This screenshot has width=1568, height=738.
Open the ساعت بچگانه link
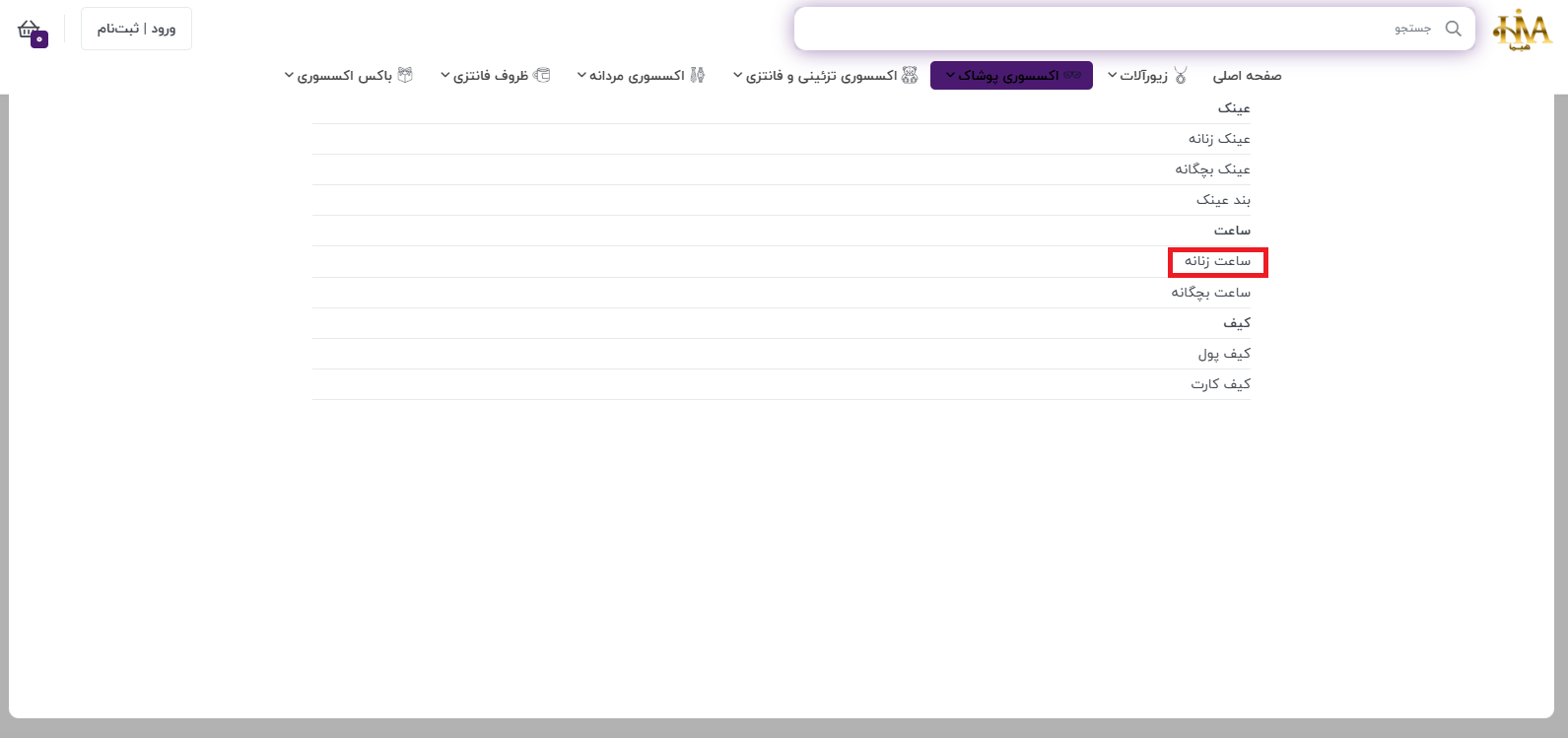pyautogui.click(x=1210, y=293)
